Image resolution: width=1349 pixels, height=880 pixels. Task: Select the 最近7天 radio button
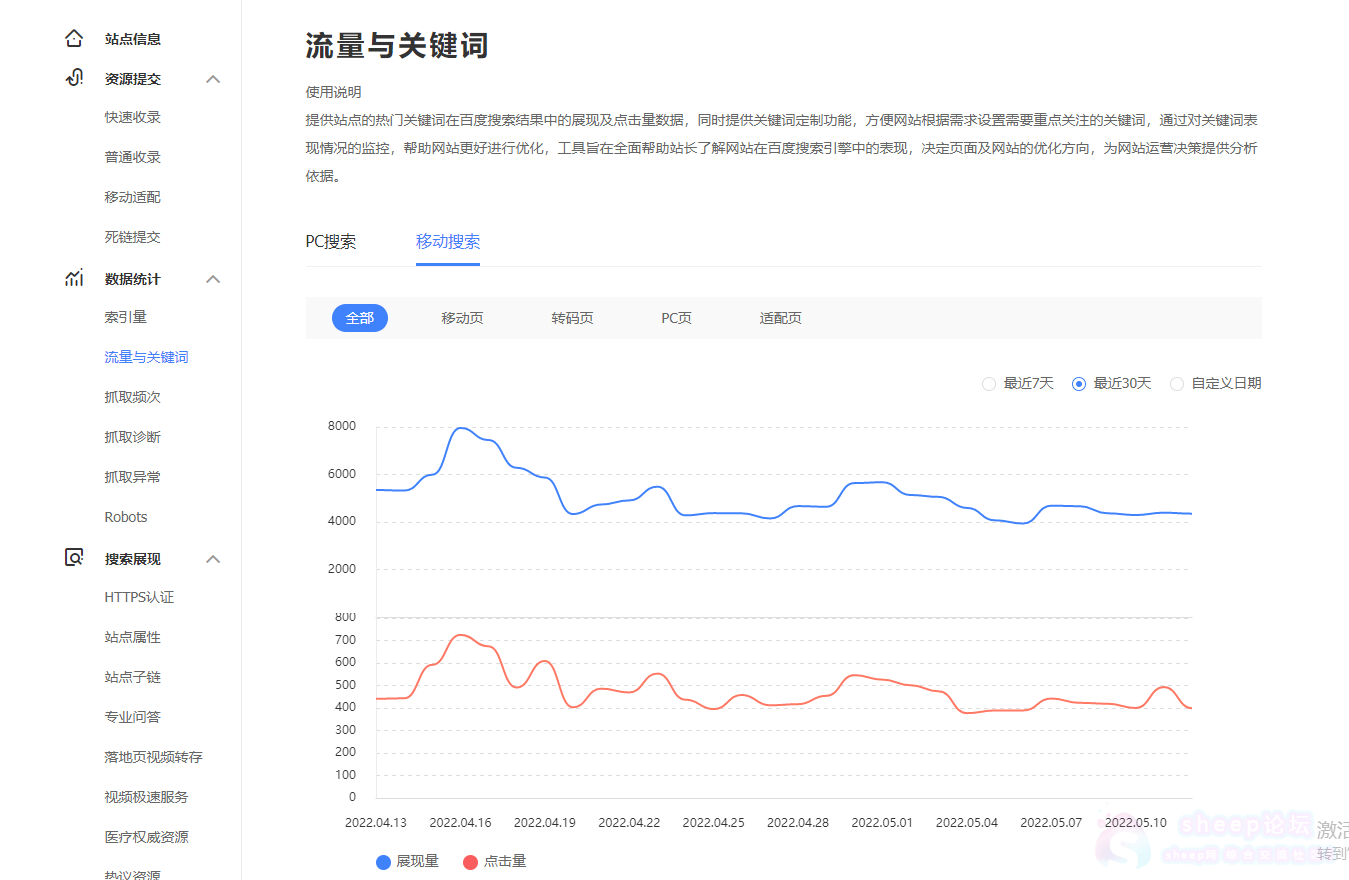(989, 383)
